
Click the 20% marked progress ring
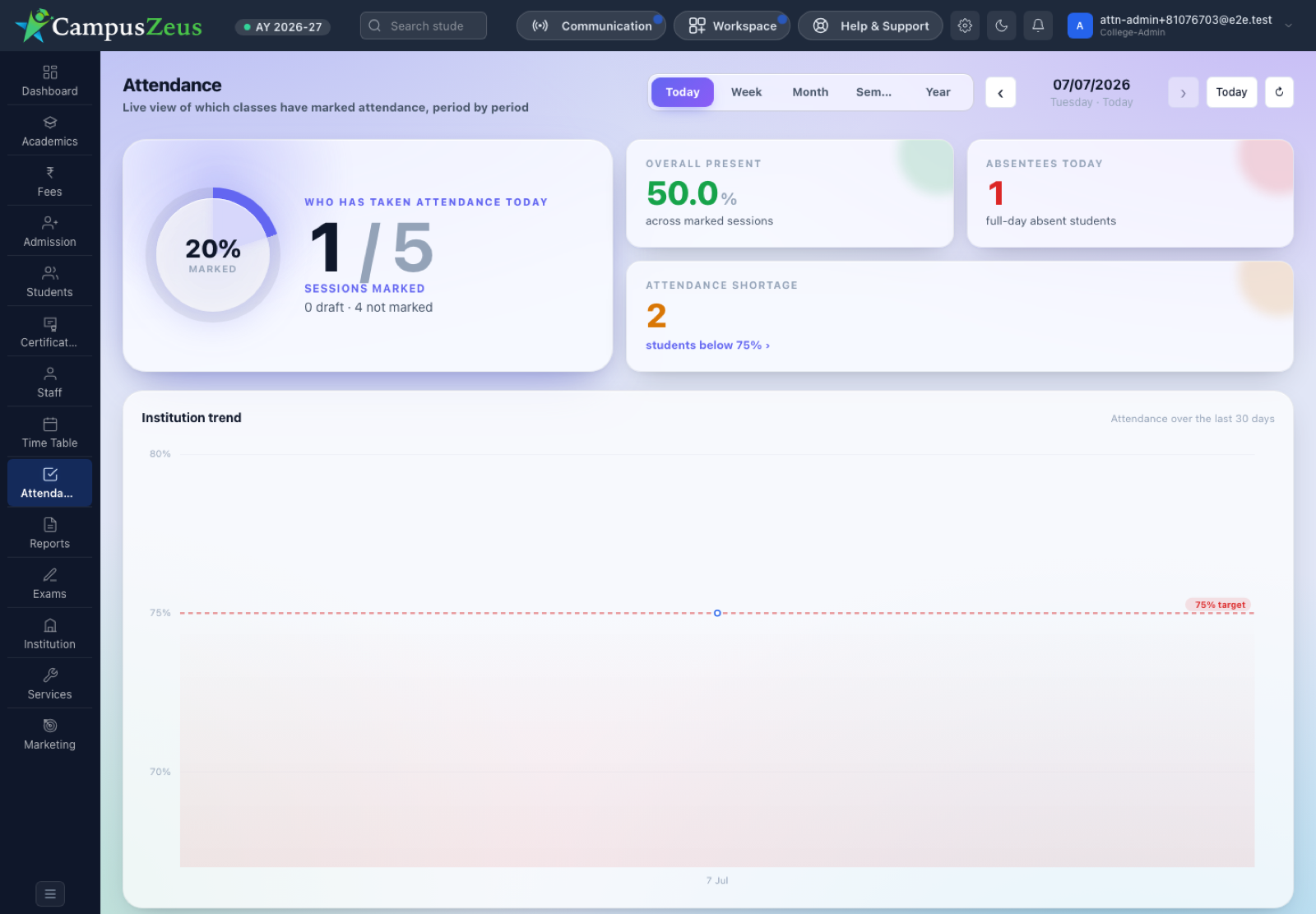[213, 255]
